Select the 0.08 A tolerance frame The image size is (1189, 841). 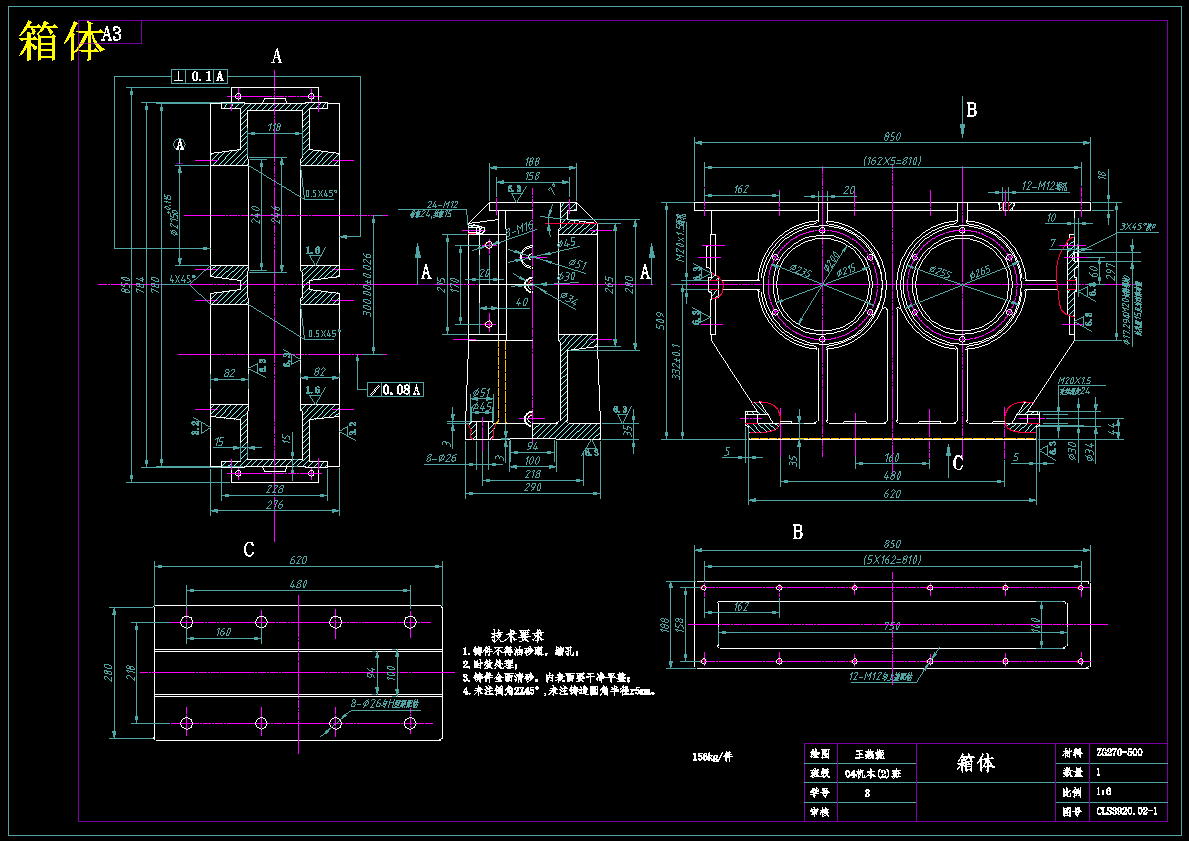coord(396,390)
